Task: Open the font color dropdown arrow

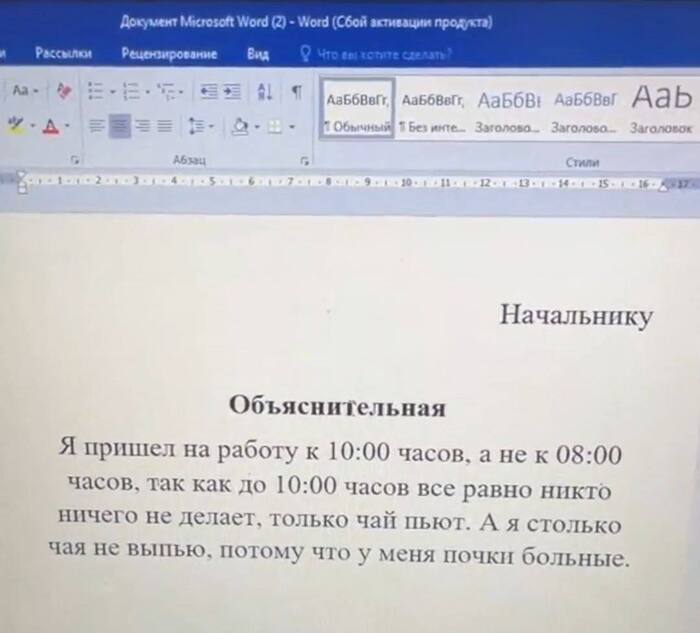Action: [67, 126]
